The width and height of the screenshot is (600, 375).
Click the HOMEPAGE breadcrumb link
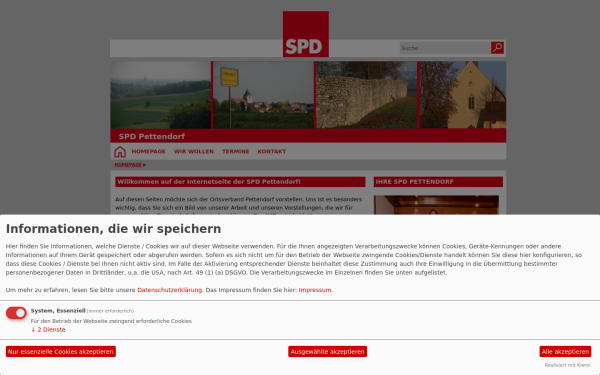click(128, 165)
